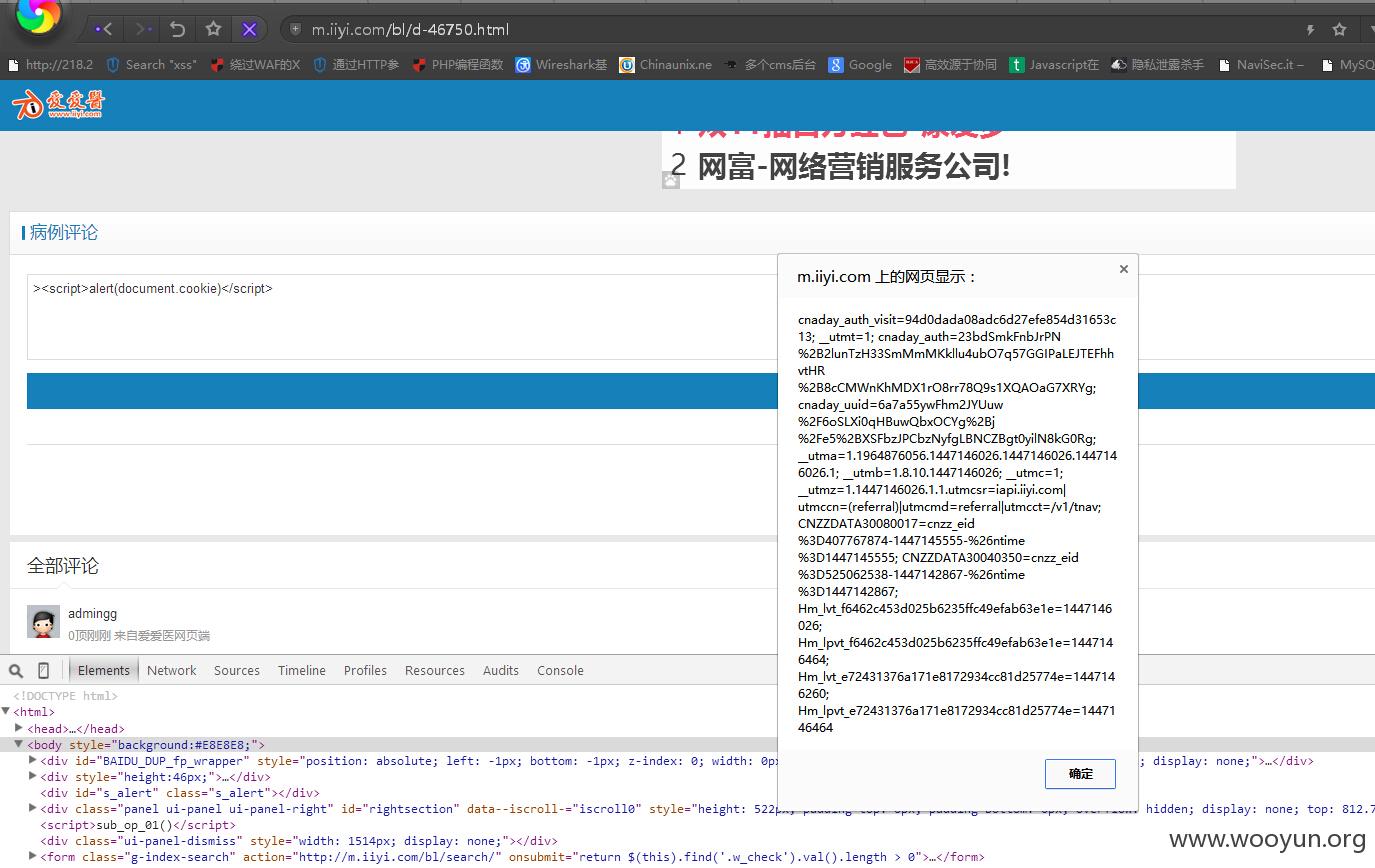Open the 多个cms后台 bookmark
Viewport: 1375px width, 868px height.
770,64
